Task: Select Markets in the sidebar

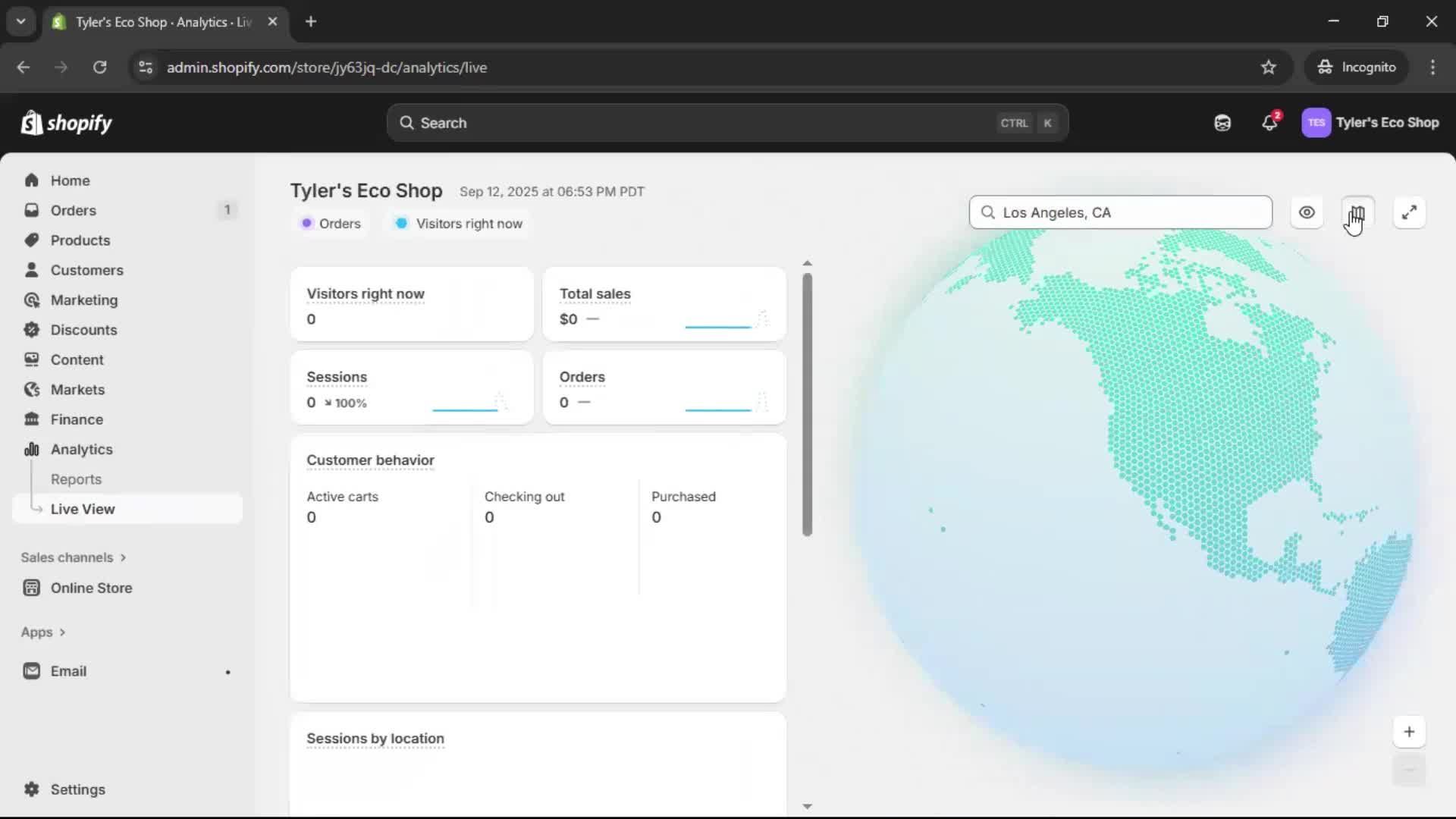Action: point(78,389)
